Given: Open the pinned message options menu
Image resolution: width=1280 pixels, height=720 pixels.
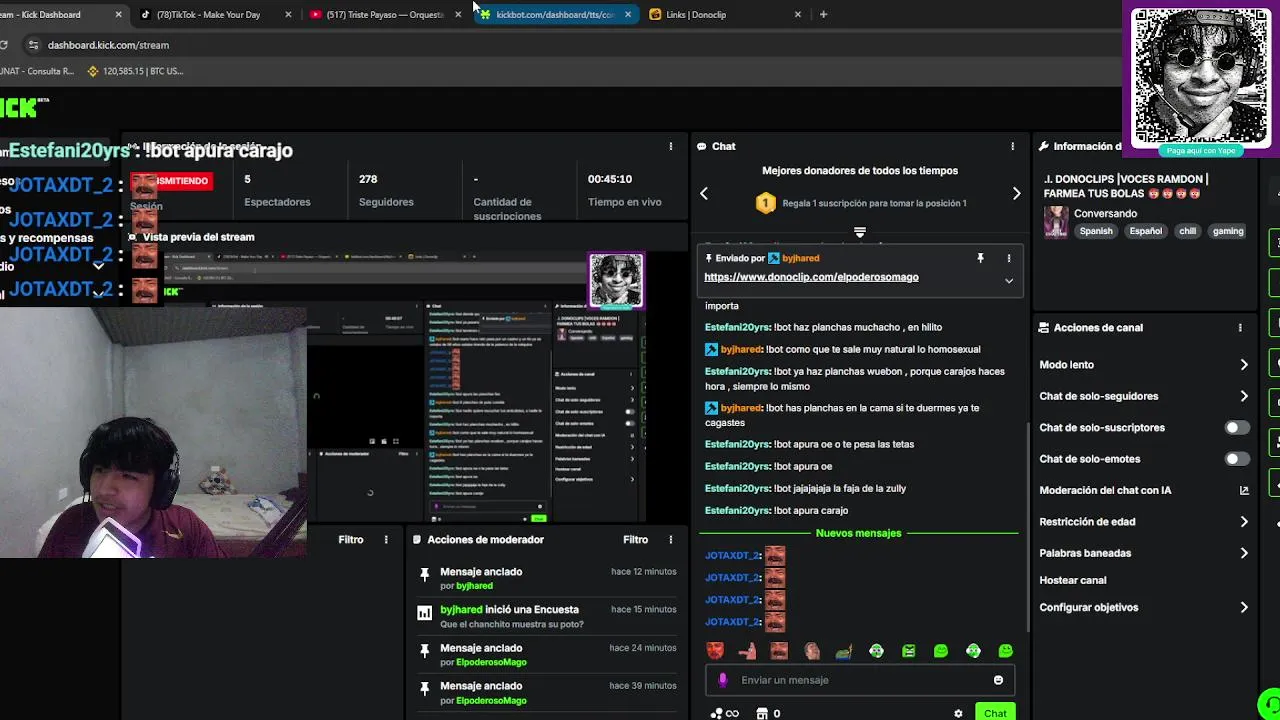Looking at the screenshot, I should click(1008, 258).
